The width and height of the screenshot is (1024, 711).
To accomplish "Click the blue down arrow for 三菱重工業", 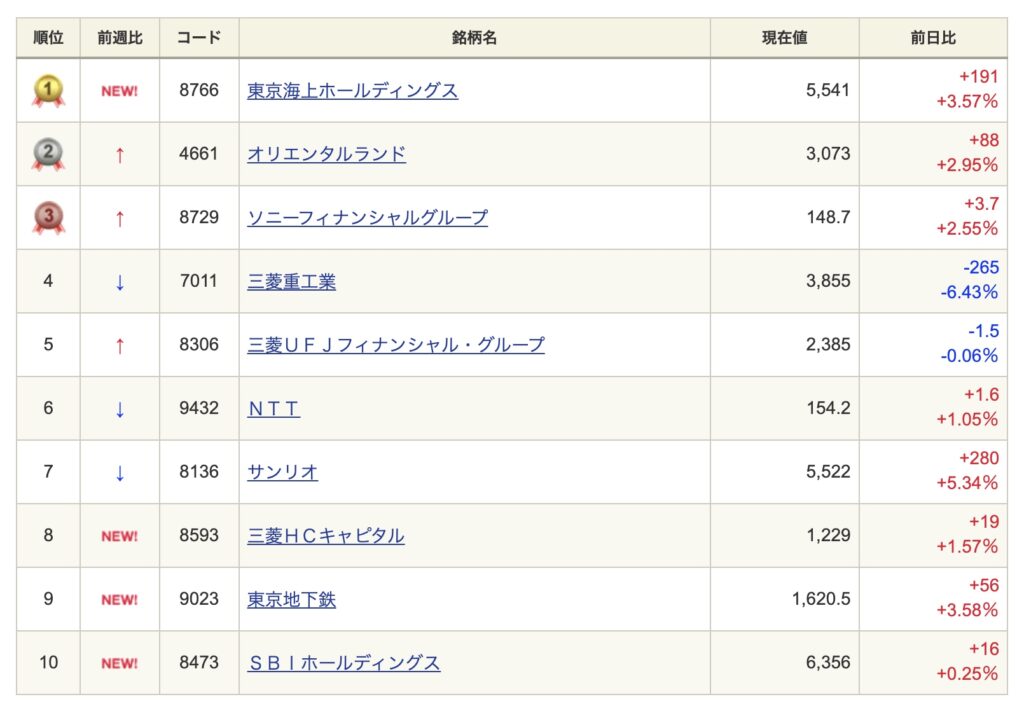I will (120, 282).
